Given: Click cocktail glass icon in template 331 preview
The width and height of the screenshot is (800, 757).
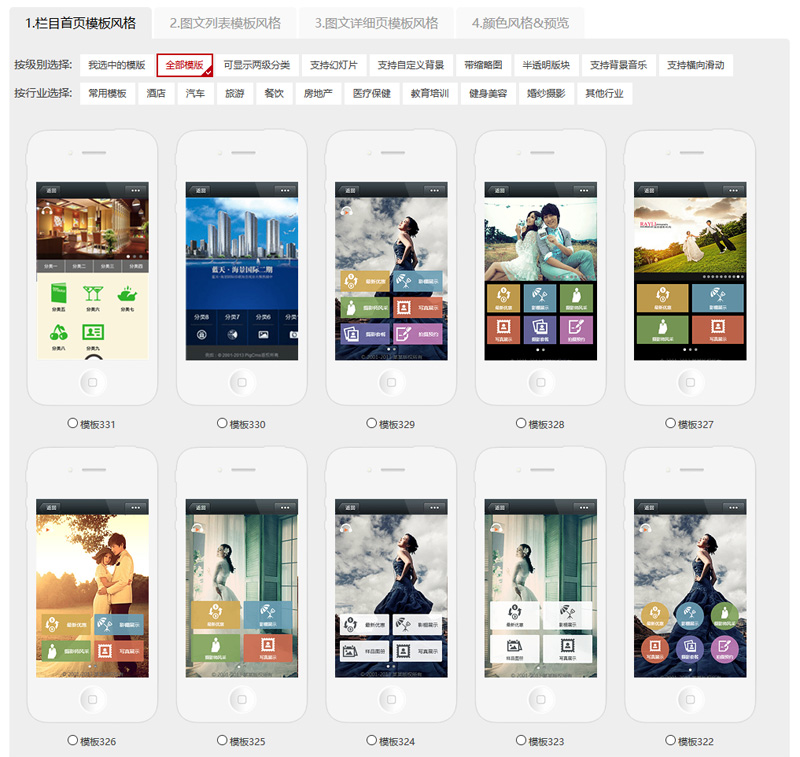Looking at the screenshot, I should point(93,294).
